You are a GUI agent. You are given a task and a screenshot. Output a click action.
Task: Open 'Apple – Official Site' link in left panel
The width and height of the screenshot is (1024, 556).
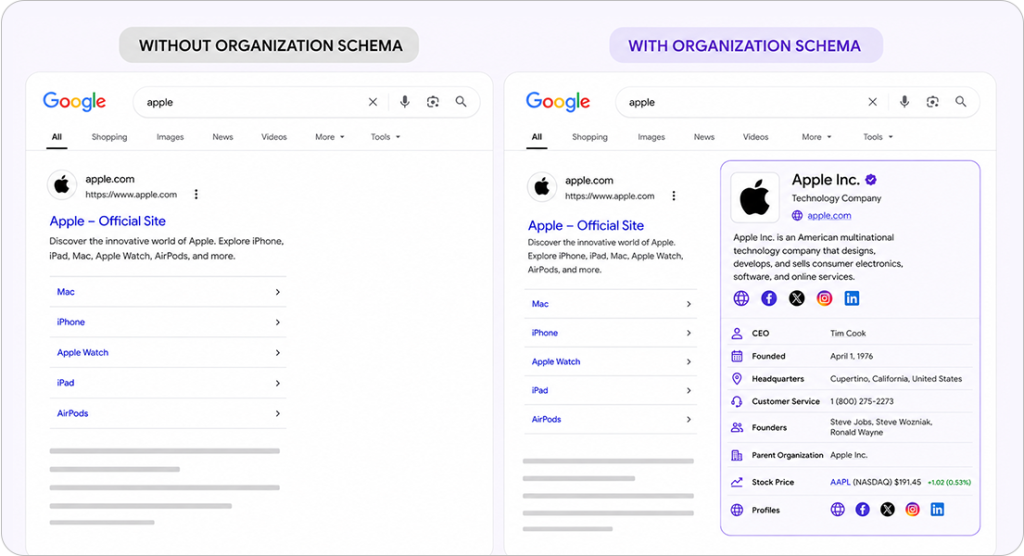click(x=108, y=221)
